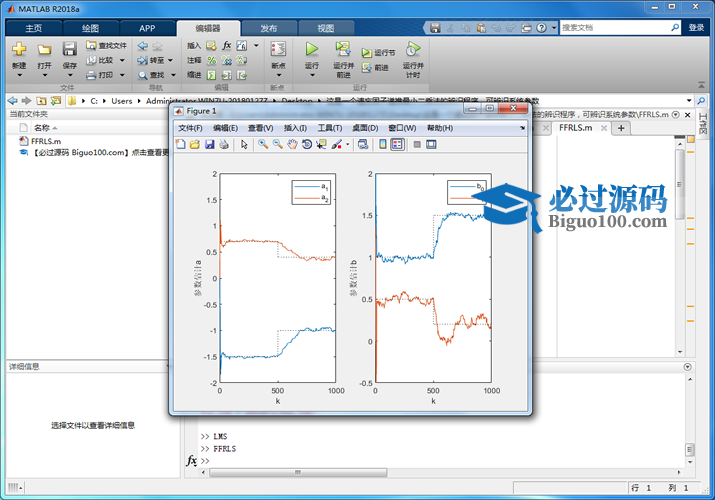Click the 搜索文档 search documentation field
Image resolution: width=715 pixels, height=500 pixels.
[x=616, y=28]
